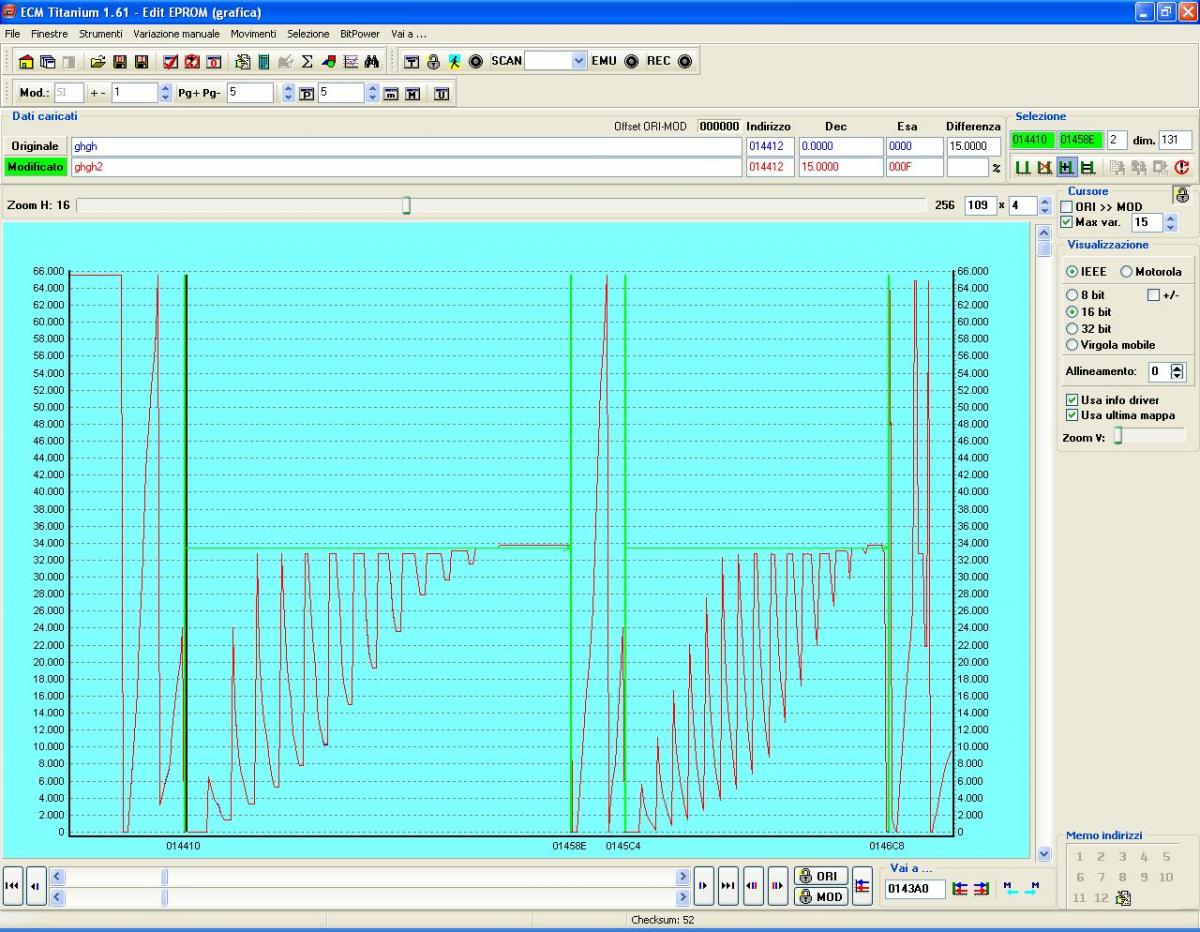Screen dimensions: 1200x932
Task: Click the dim. input field showing 131
Action: (1175, 140)
